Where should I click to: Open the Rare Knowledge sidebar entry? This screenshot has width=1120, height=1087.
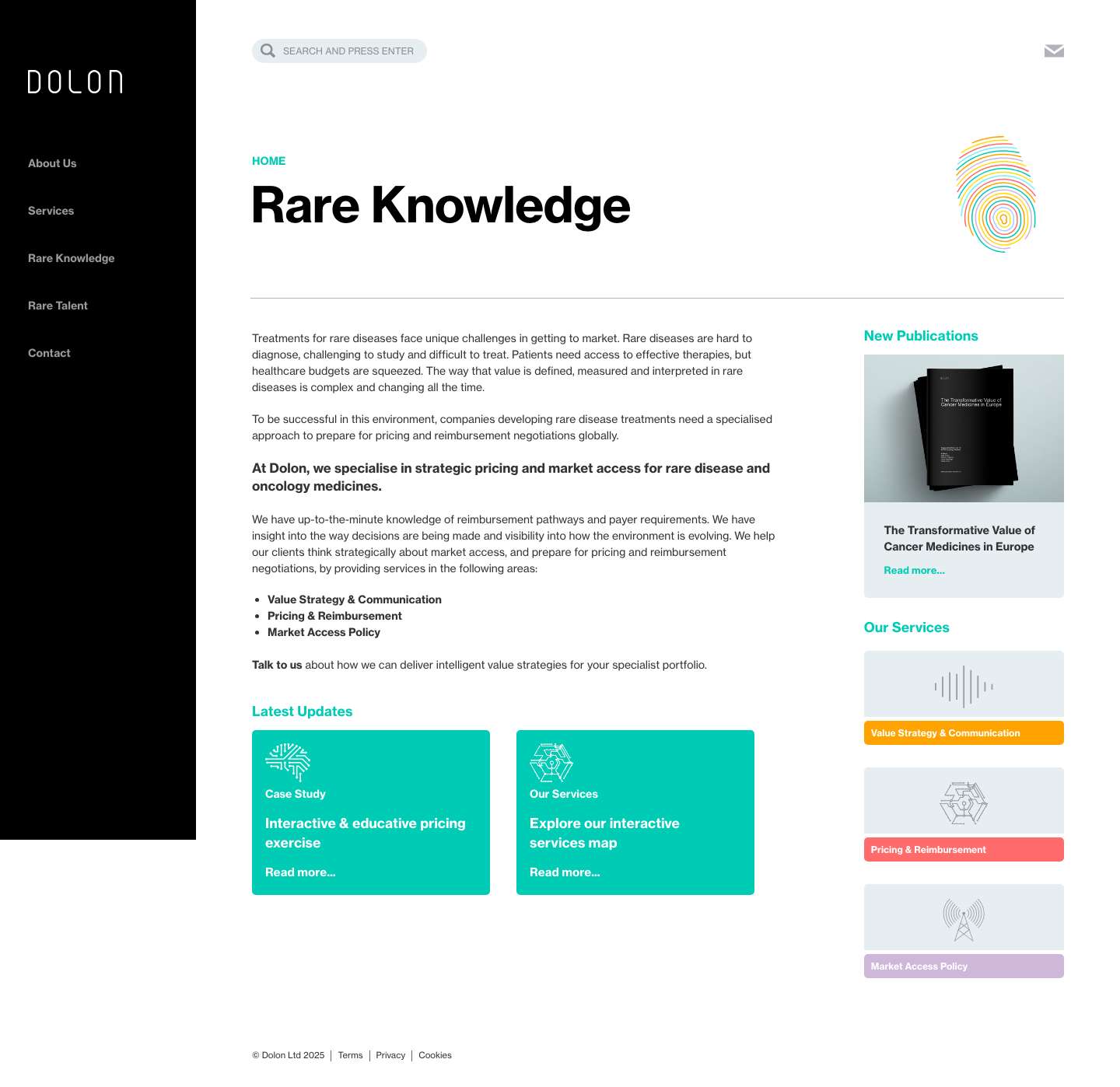click(x=71, y=257)
